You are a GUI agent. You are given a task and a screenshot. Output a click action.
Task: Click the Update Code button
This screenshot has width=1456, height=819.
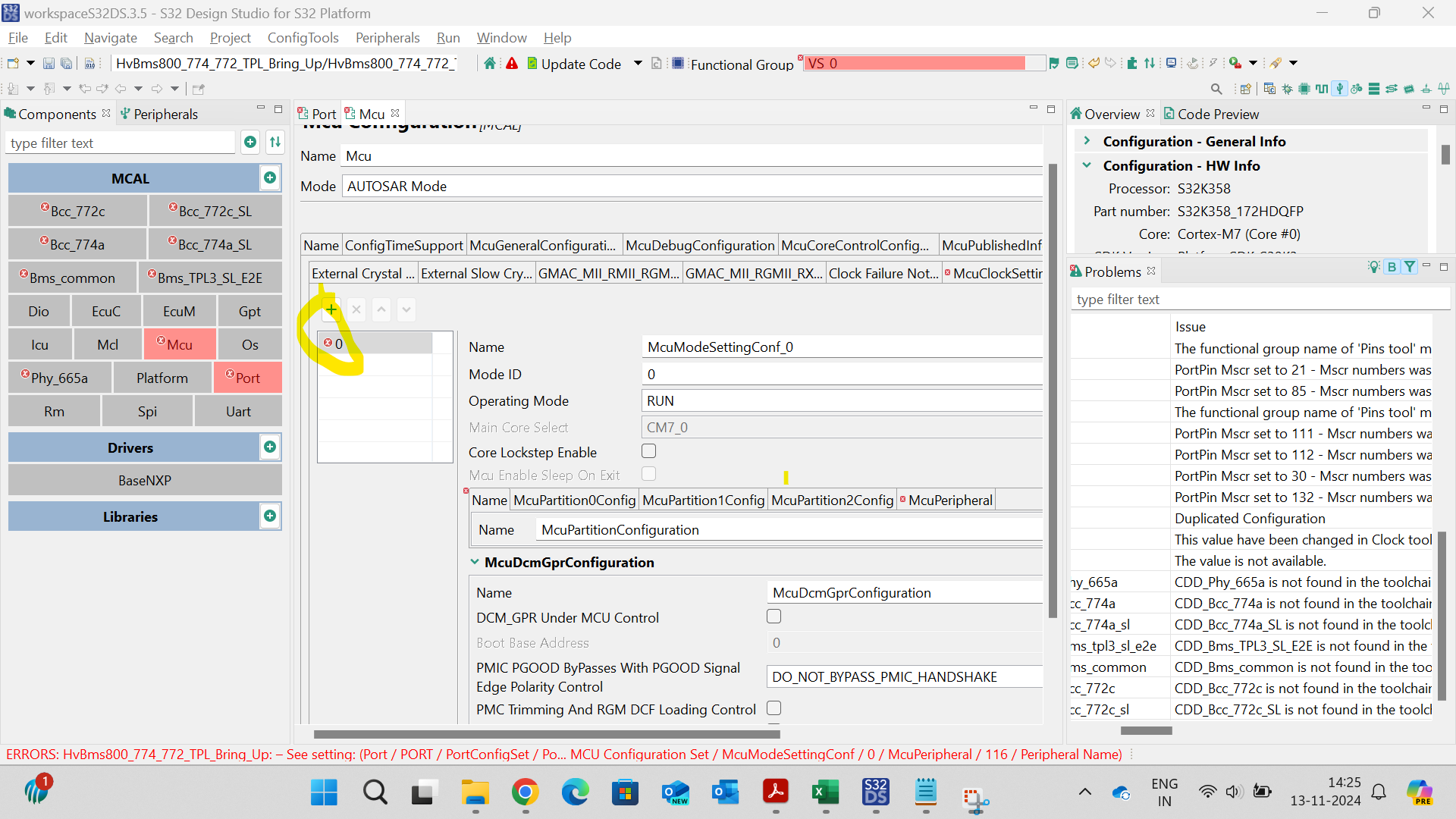pos(573,64)
